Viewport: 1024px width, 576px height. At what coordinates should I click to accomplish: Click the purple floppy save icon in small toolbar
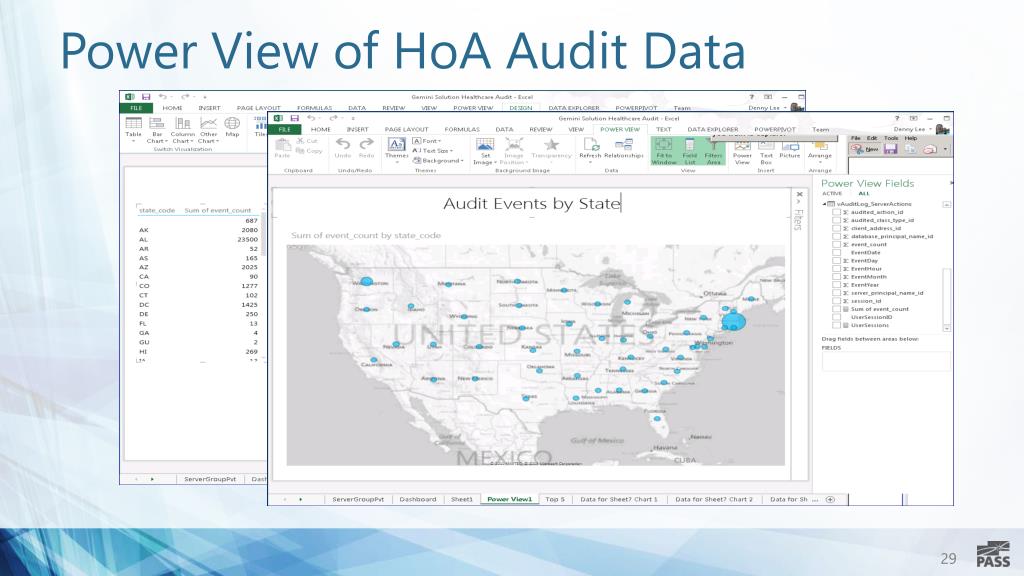click(890, 150)
